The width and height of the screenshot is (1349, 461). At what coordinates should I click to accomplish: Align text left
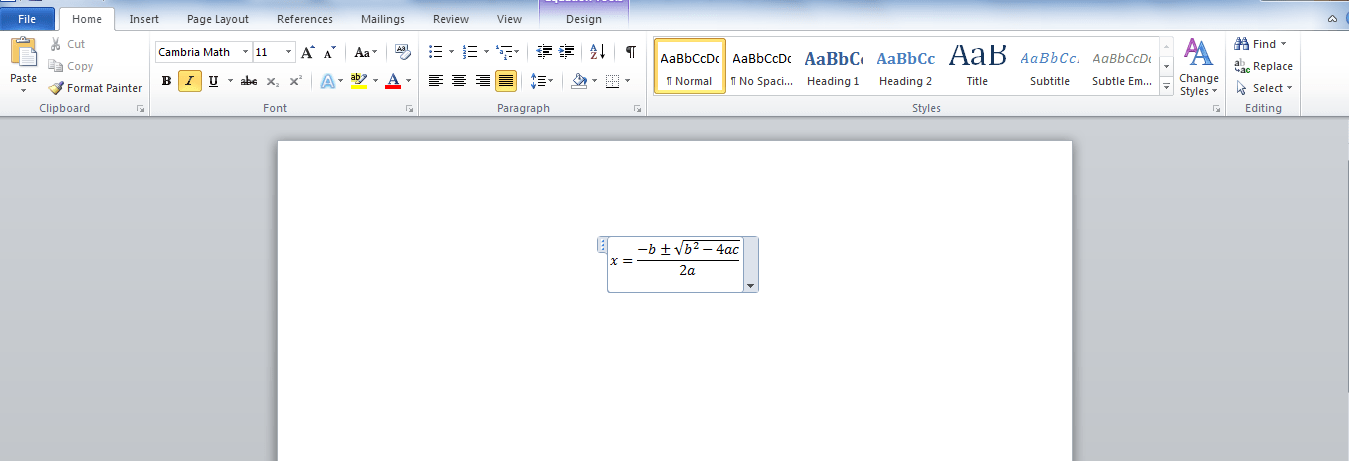(x=436, y=81)
